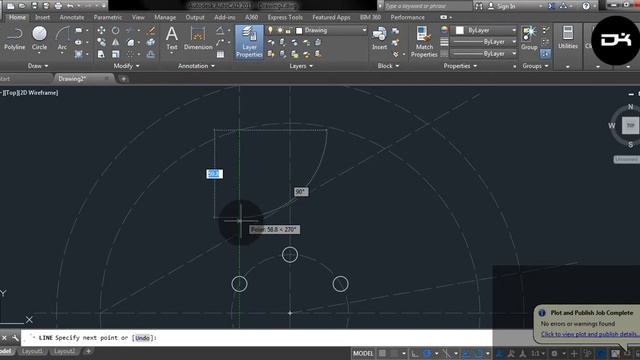The image size is (640, 360).
Task: Expand the Modify panel
Action: [x=127, y=66]
